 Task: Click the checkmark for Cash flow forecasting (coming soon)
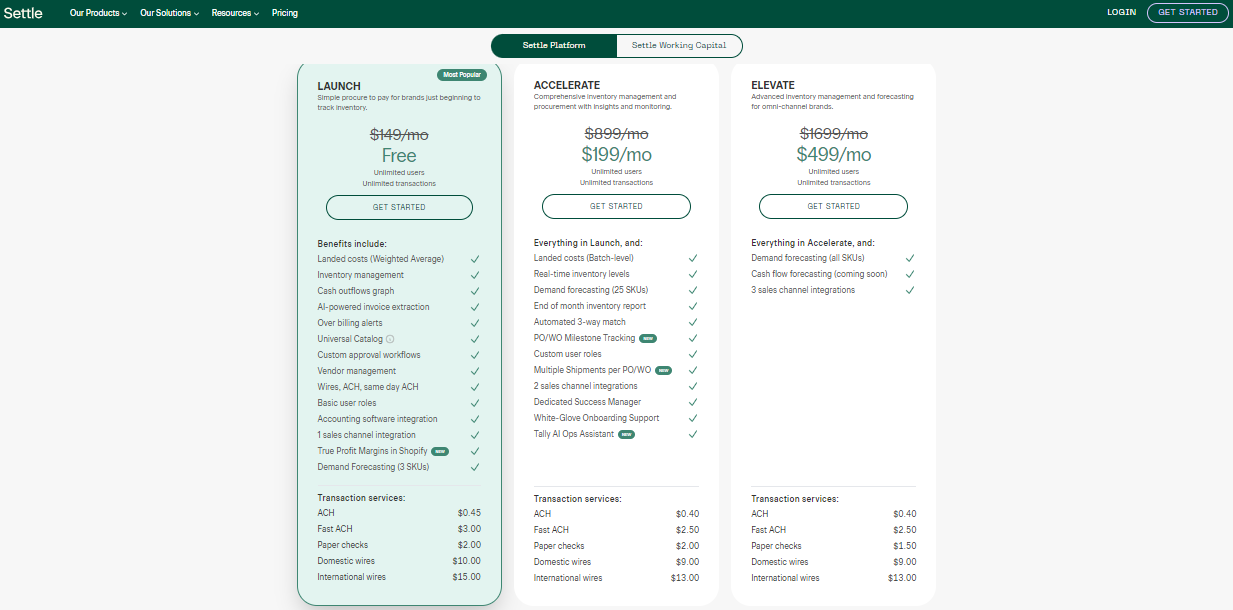point(910,274)
